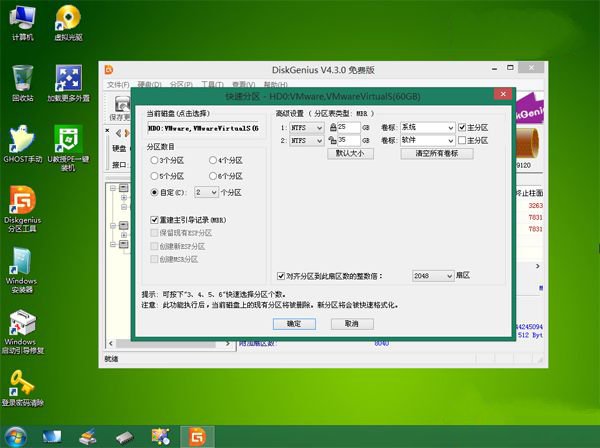600x448 pixels.
Task: Open partition 1 NTFS file system dropdown
Action: [307, 128]
